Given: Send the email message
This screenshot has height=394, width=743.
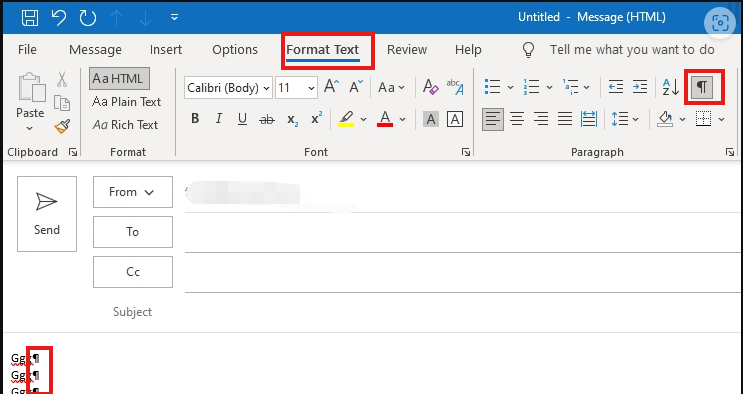Looking at the screenshot, I should (47, 214).
